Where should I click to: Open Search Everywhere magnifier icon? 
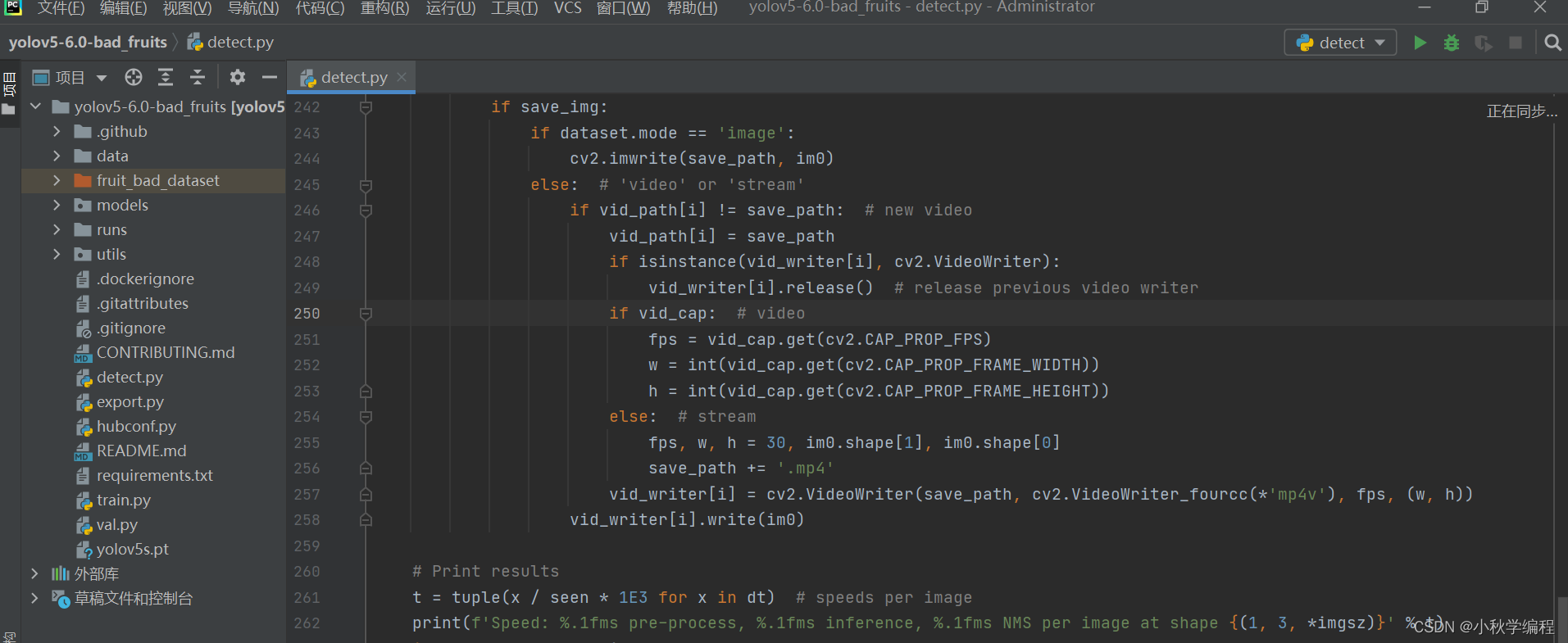(x=1552, y=43)
